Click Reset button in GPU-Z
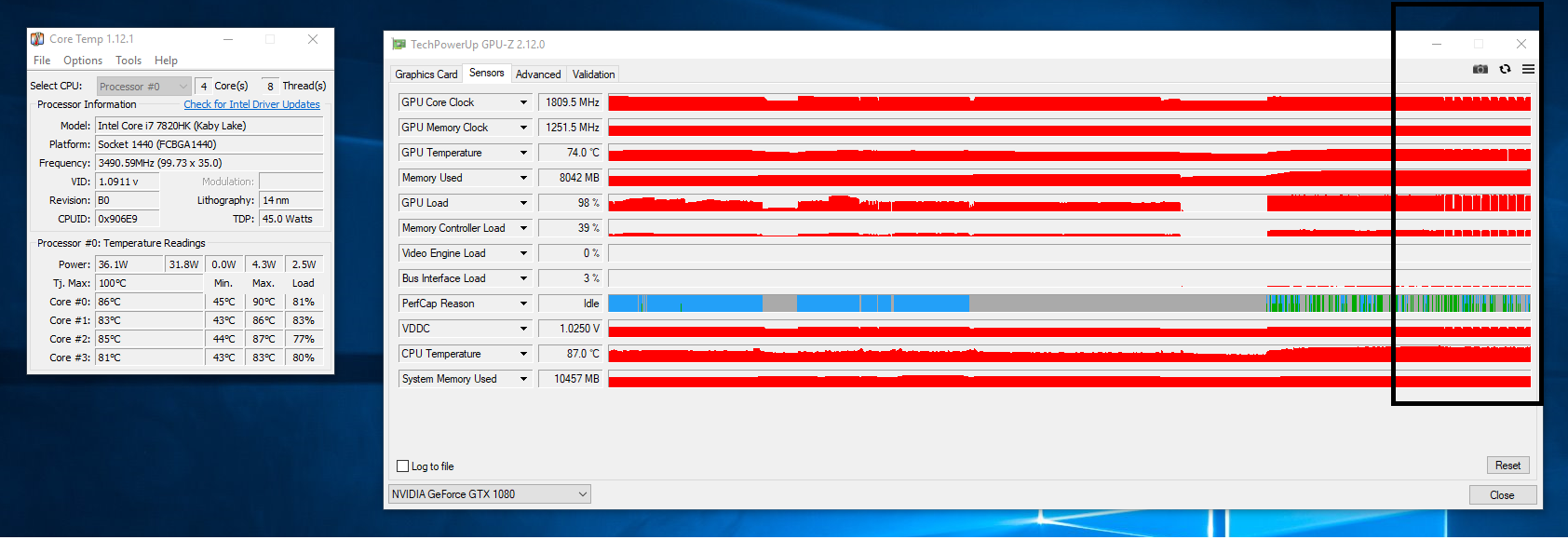 [x=1507, y=466]
